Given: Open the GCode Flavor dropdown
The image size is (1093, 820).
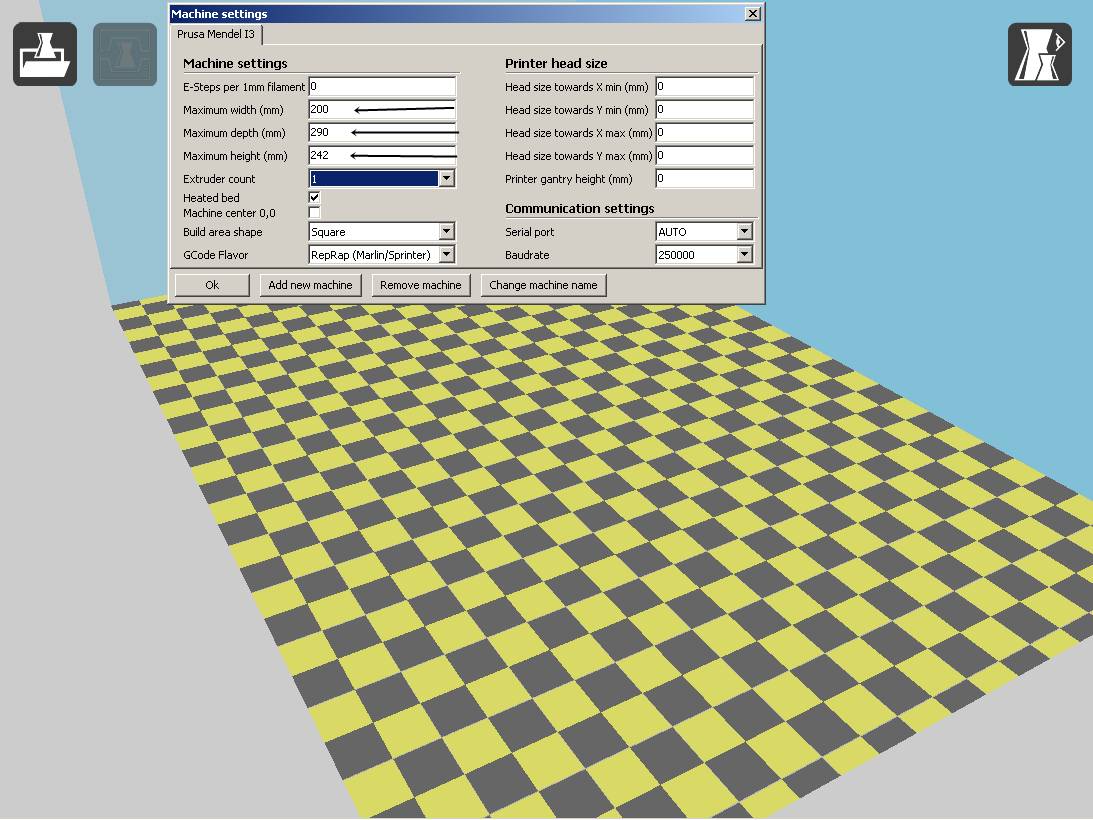Looking at the screenshot, I should [x=446, y=255].
